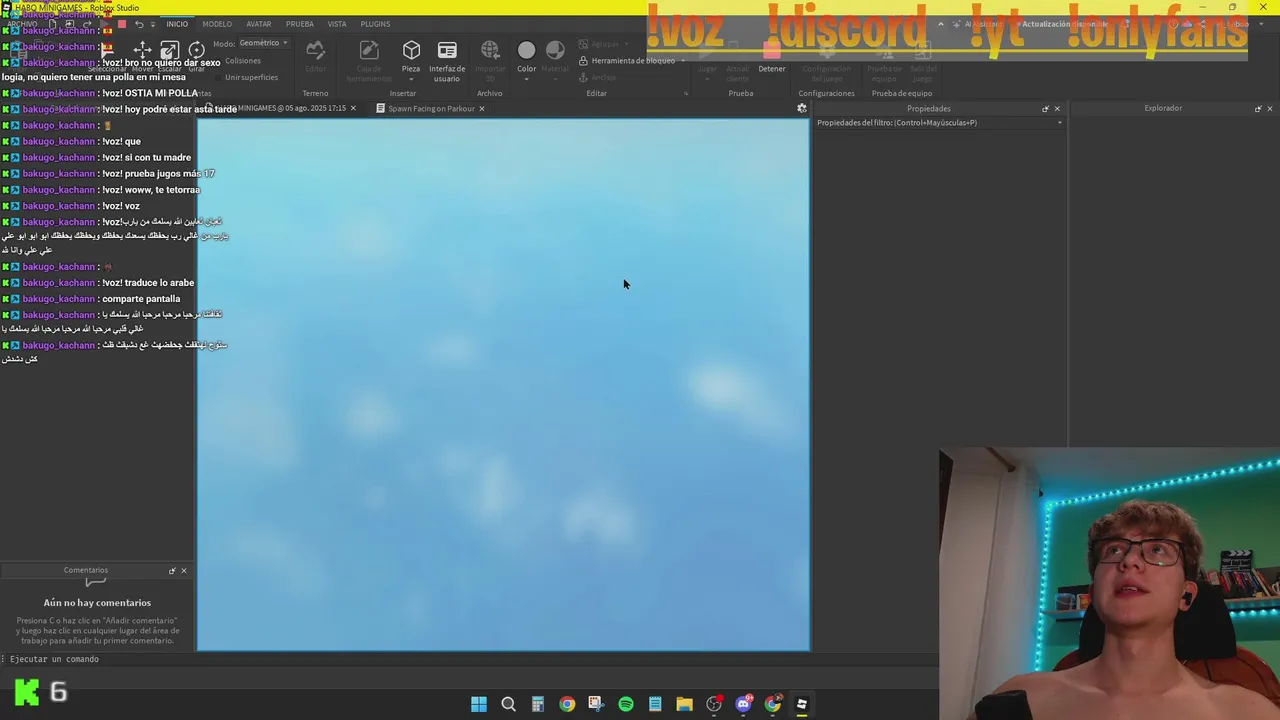1280x720 pixels.
Task: Select the MINIGAMES 05 ago. 2025 tab
Action: pyautogui.click(x=285, y=108)
